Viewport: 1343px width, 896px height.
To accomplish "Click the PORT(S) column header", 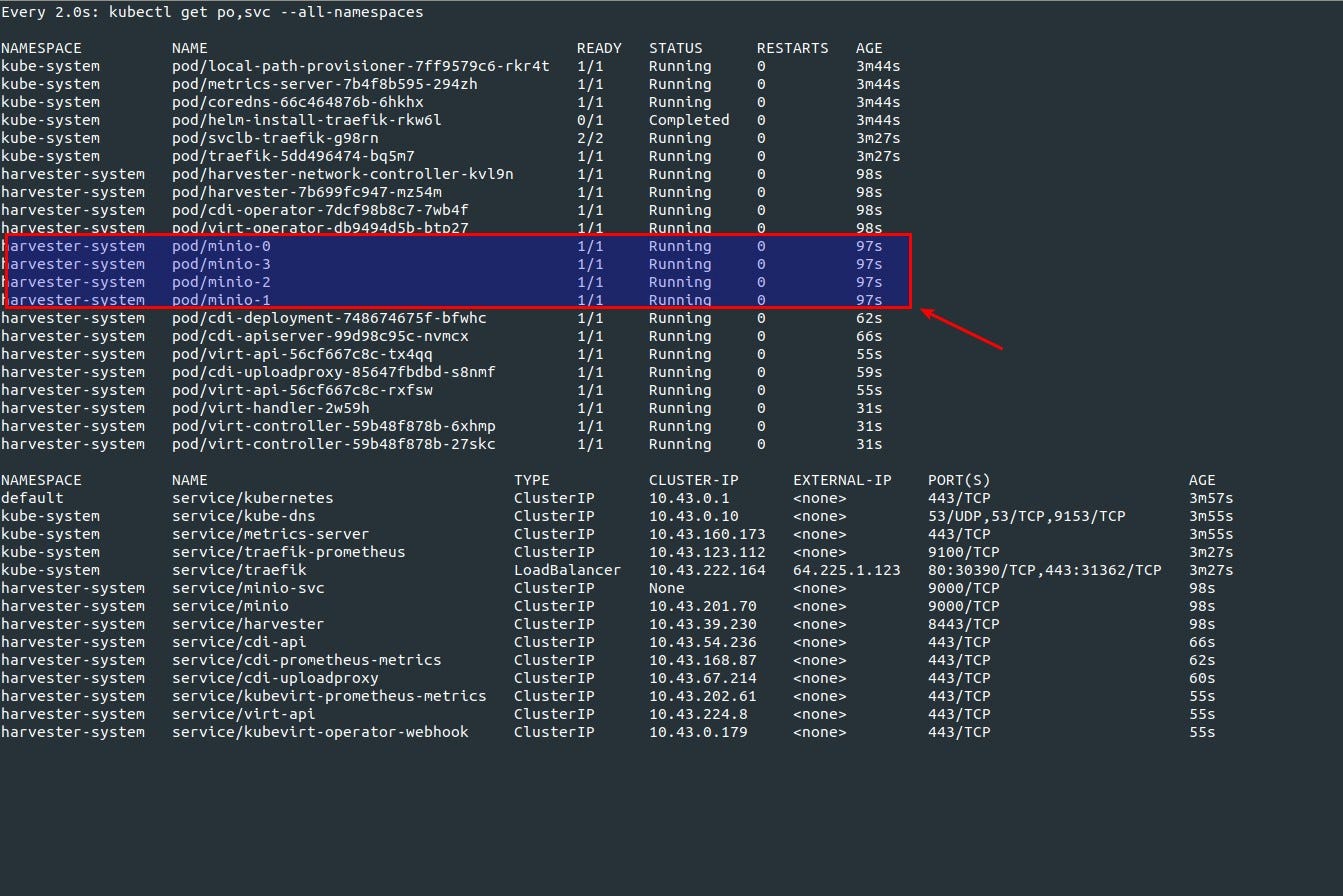I will point(959,480).
